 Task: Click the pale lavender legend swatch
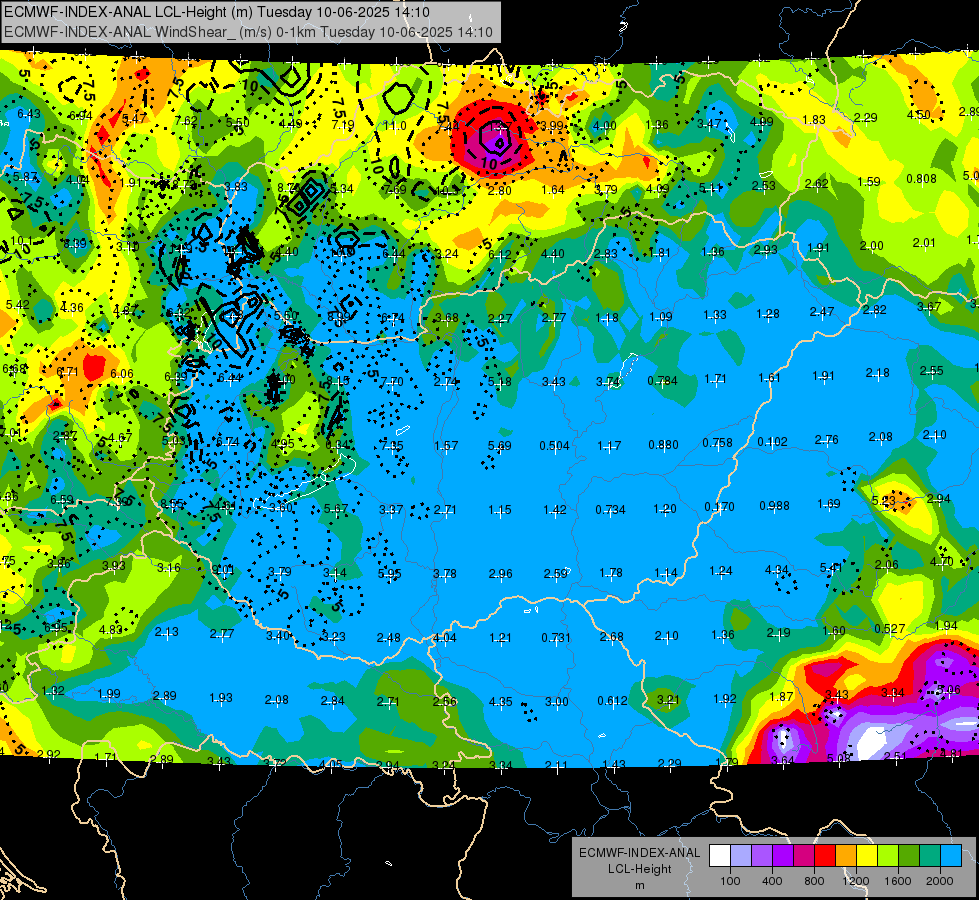coord(741,855)
